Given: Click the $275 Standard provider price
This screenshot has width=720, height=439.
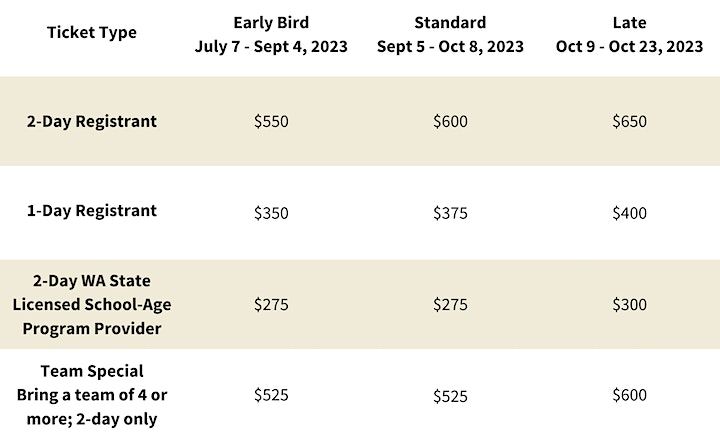Looking at the screenshot, I should (450, 304).
